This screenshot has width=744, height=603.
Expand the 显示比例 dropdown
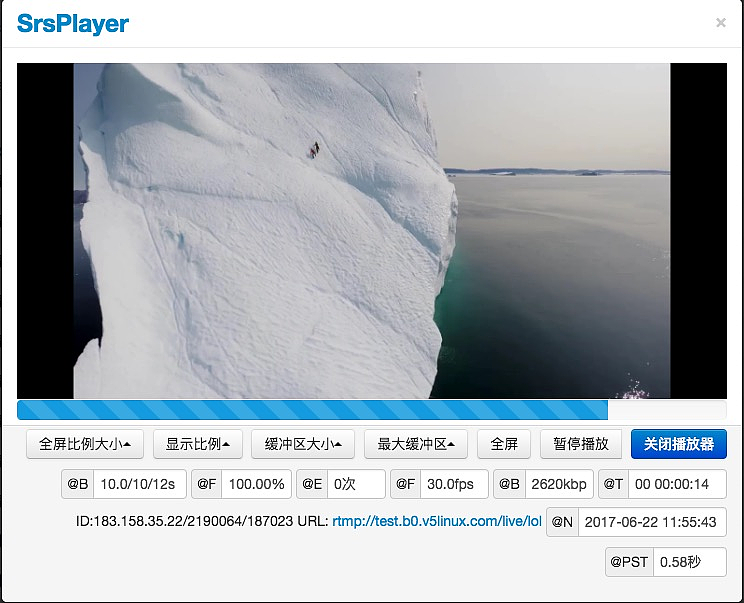pos(198,444)
